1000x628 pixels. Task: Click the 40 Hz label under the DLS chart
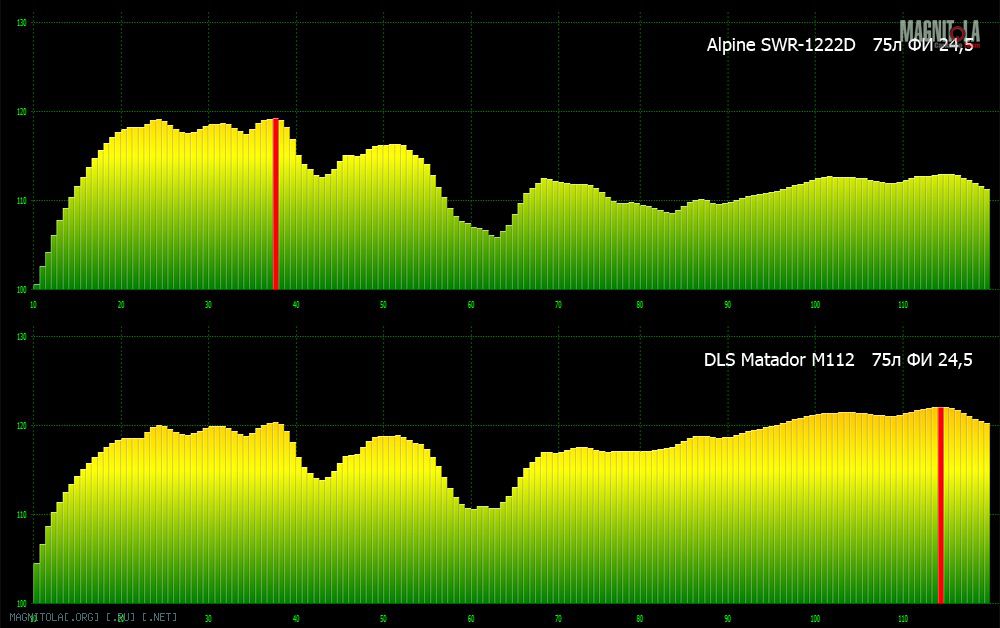coord(296,618)
